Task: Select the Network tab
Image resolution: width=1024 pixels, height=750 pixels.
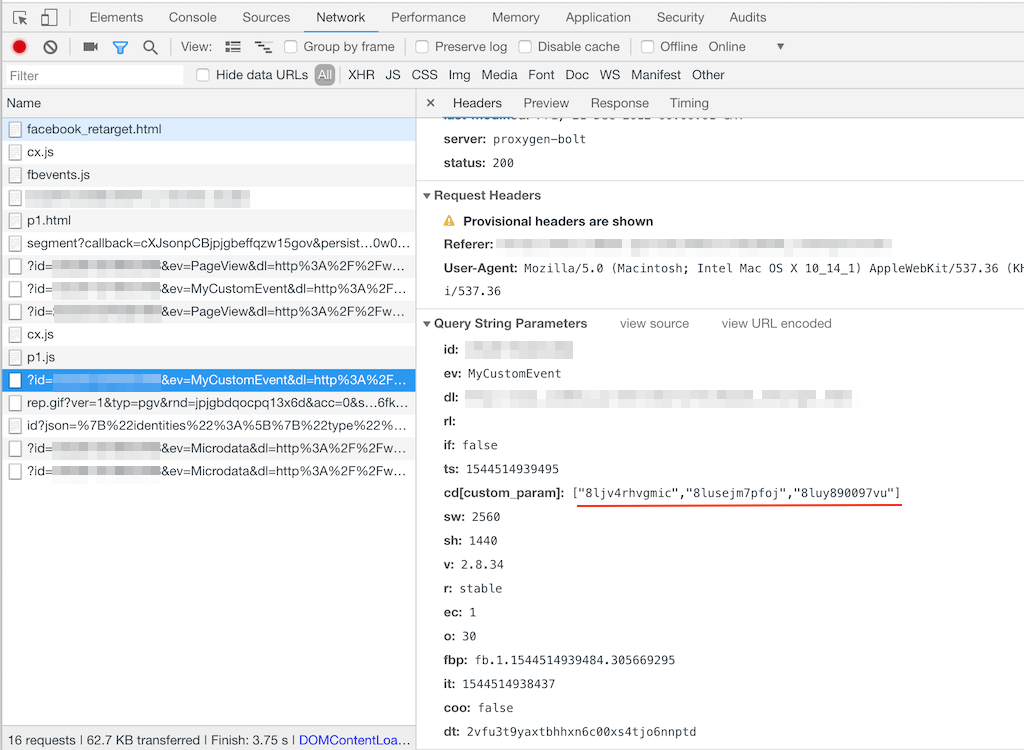Action: [x=341, y=18]
